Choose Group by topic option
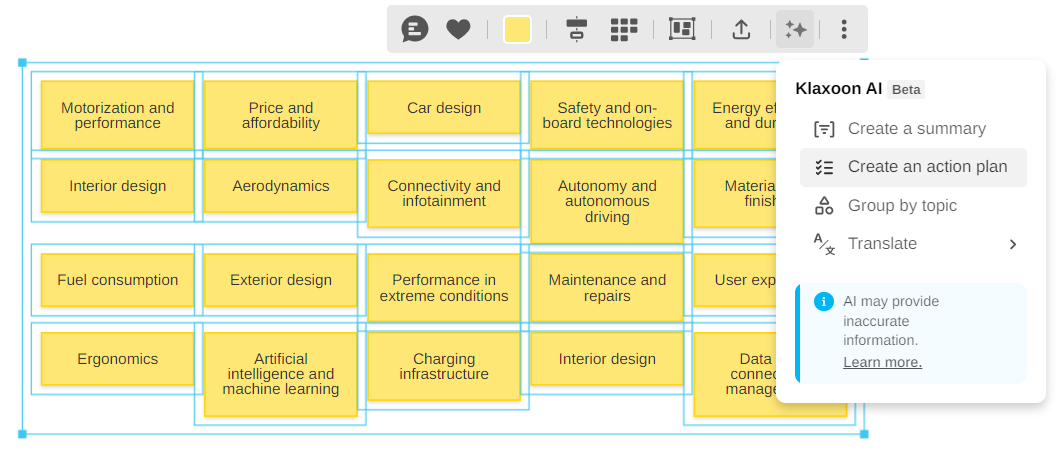Screen dimensions: 1061x452 pos(902,206)
